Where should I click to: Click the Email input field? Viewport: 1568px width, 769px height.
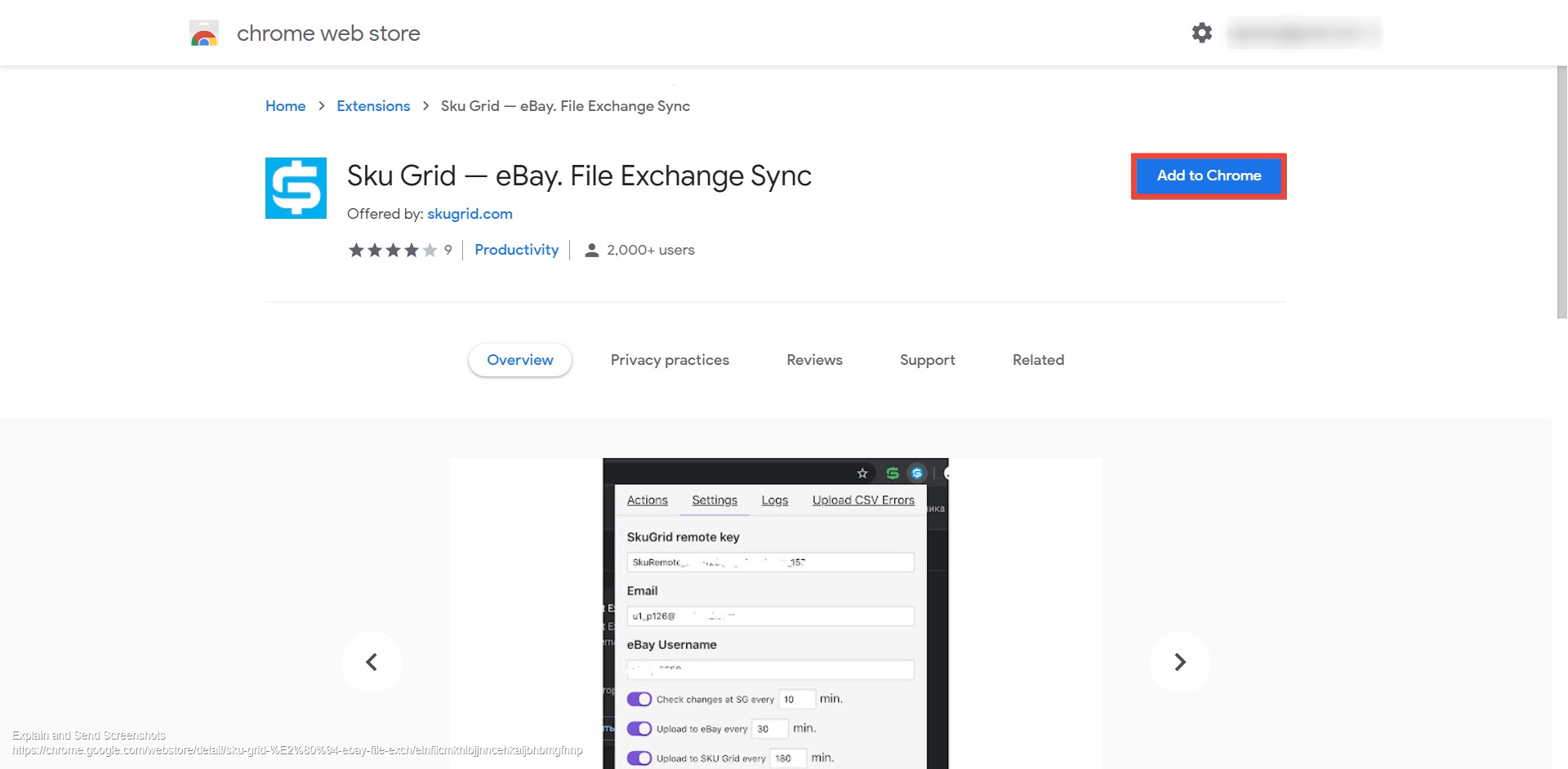click(770, 616)
